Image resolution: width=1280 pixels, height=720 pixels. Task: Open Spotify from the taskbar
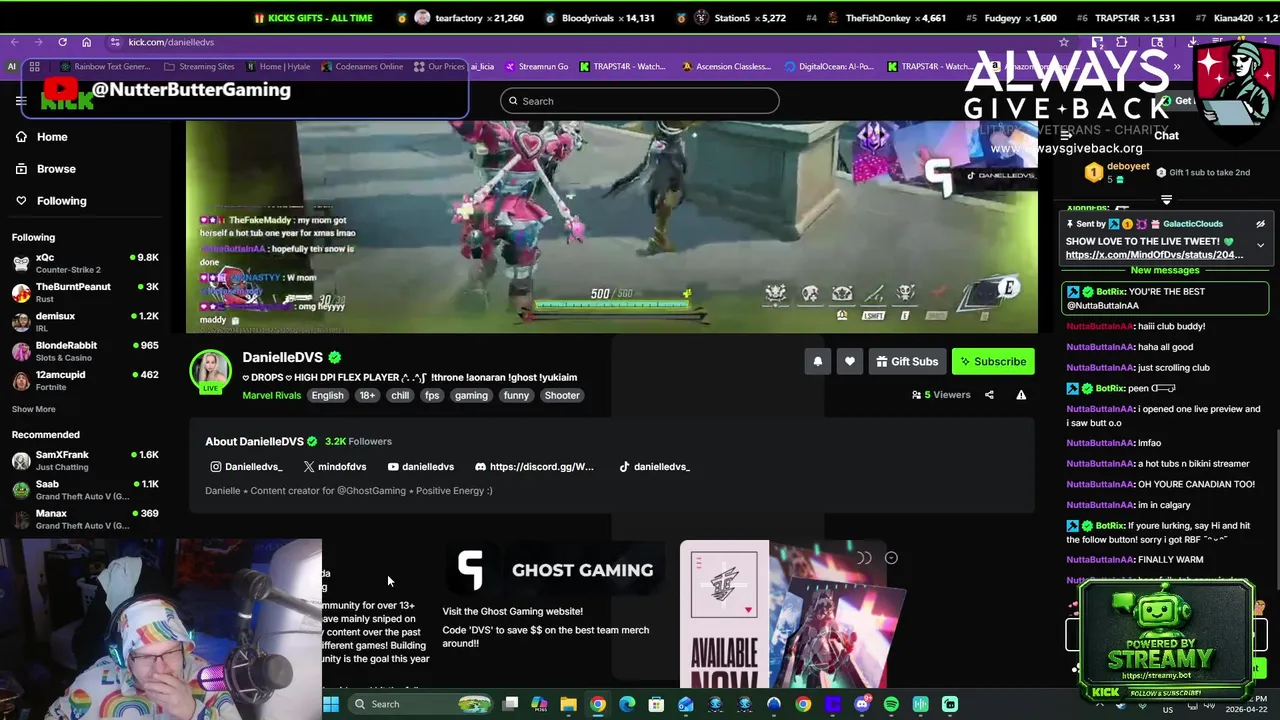pyautogui.click(x=891, y=704)
